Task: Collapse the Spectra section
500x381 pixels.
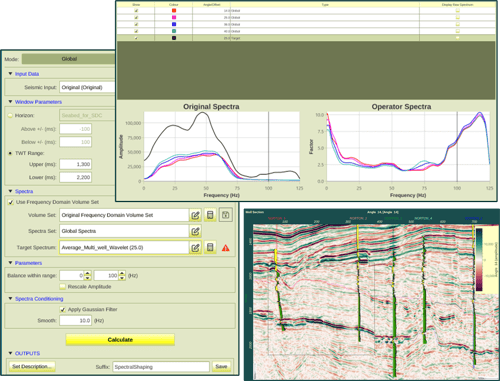Action: (10, 191)
